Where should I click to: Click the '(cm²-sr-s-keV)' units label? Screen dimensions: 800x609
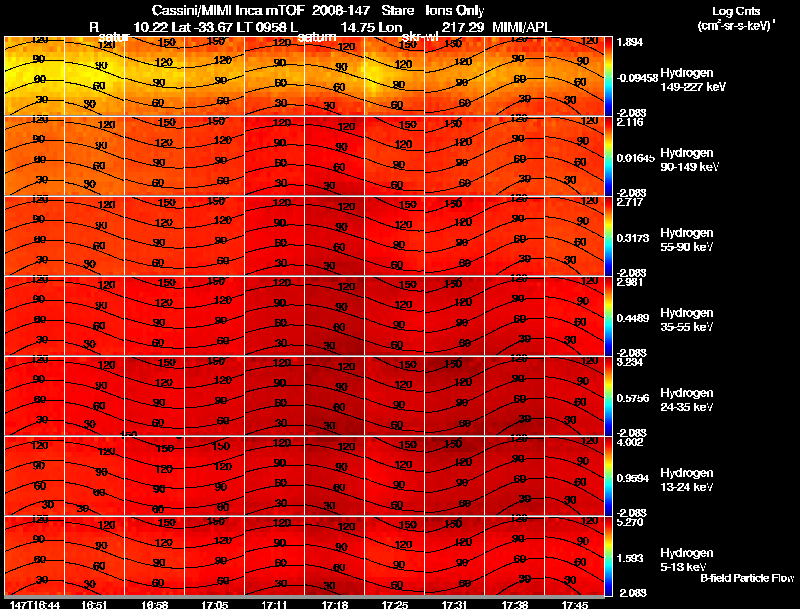point(736,26)
